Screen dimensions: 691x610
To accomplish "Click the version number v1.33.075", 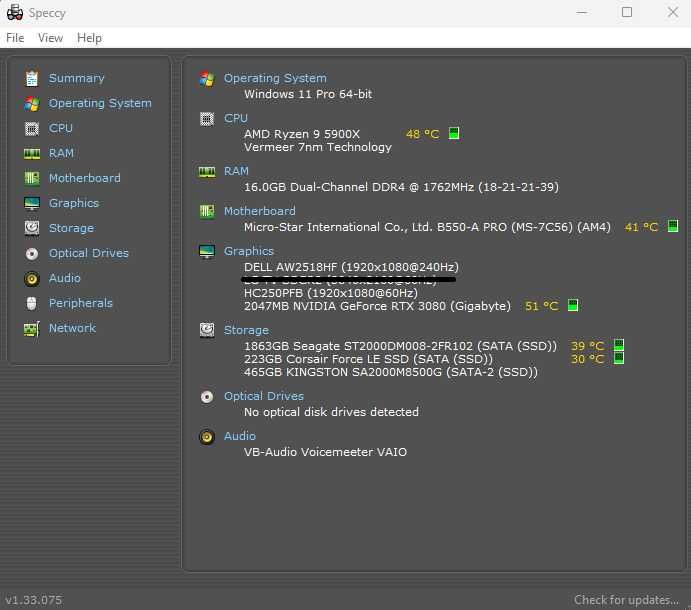I will coord(33,600).
